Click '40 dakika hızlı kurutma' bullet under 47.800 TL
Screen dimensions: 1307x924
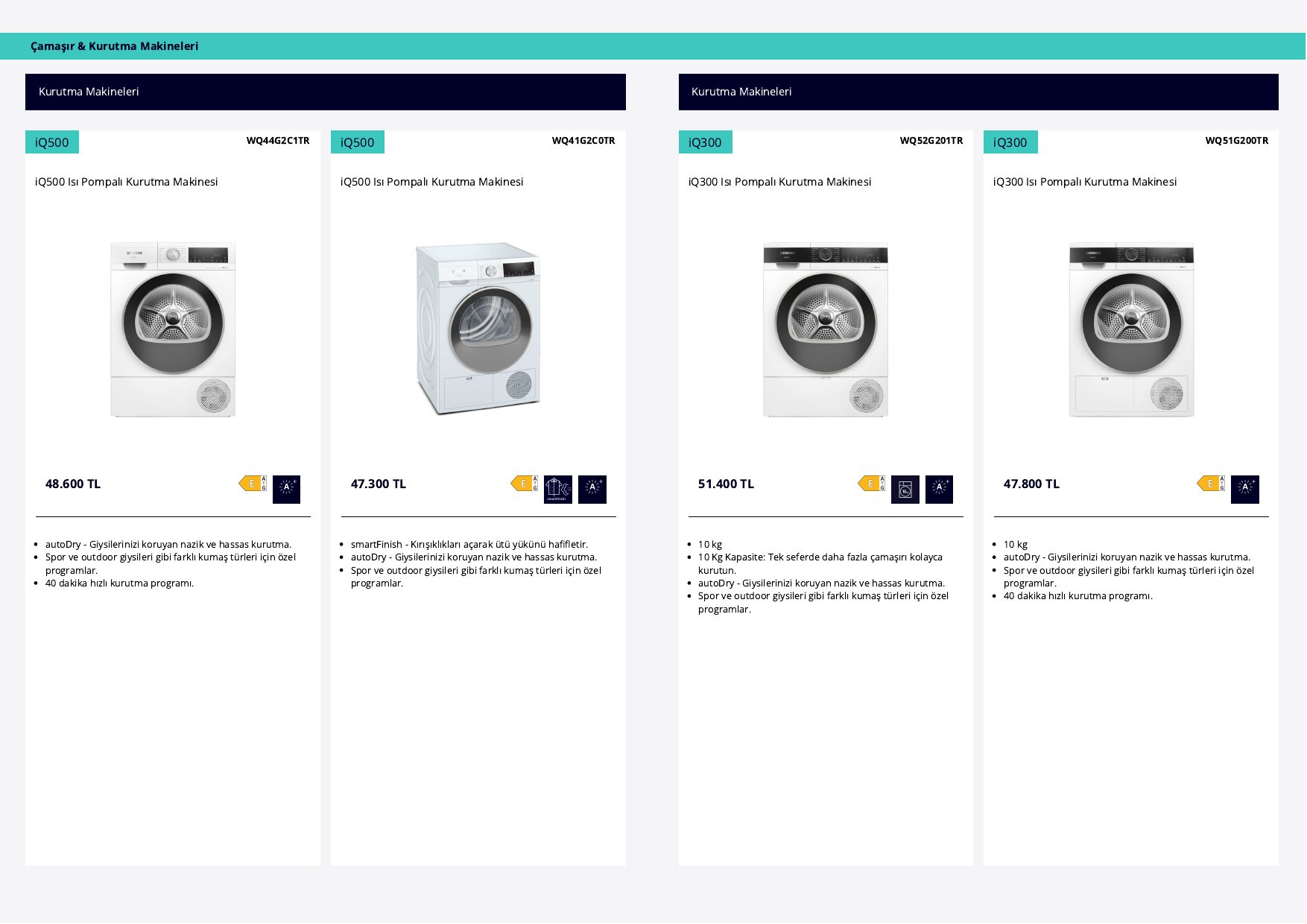click(1078, 596)
